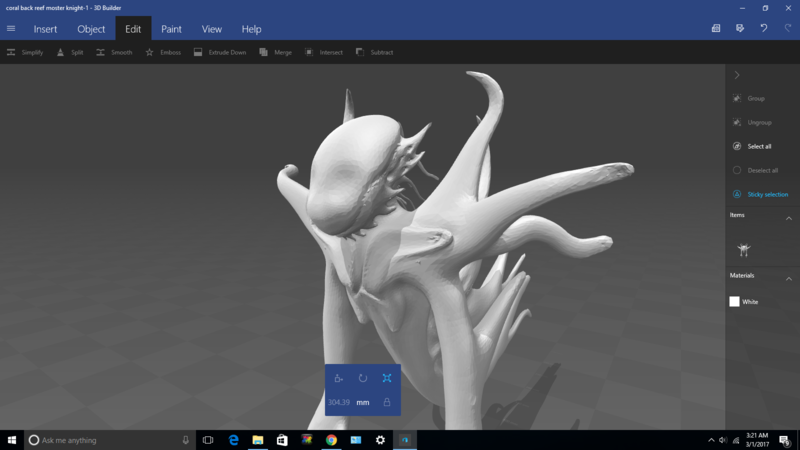Choose the Emboss star icon
800x450 pixels.
pyautogui.click(x=150, y=52)
